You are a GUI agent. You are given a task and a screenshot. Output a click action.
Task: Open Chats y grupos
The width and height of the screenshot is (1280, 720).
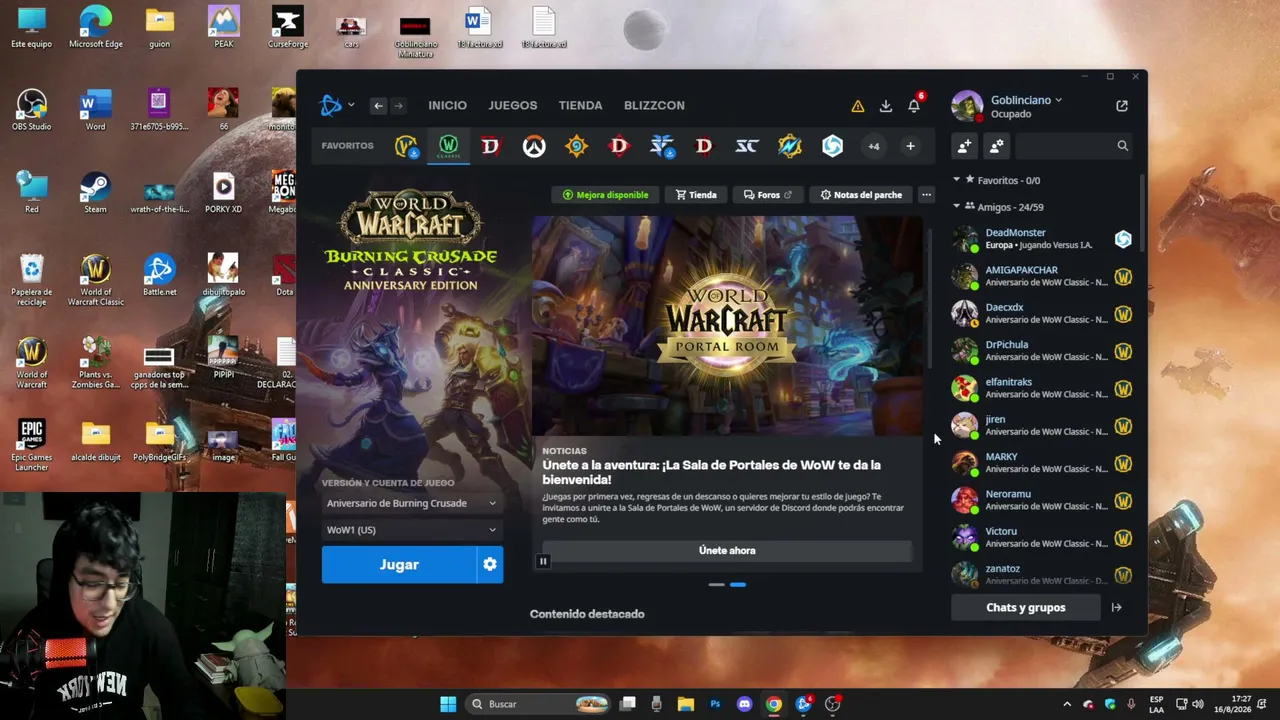point(1026,607)
